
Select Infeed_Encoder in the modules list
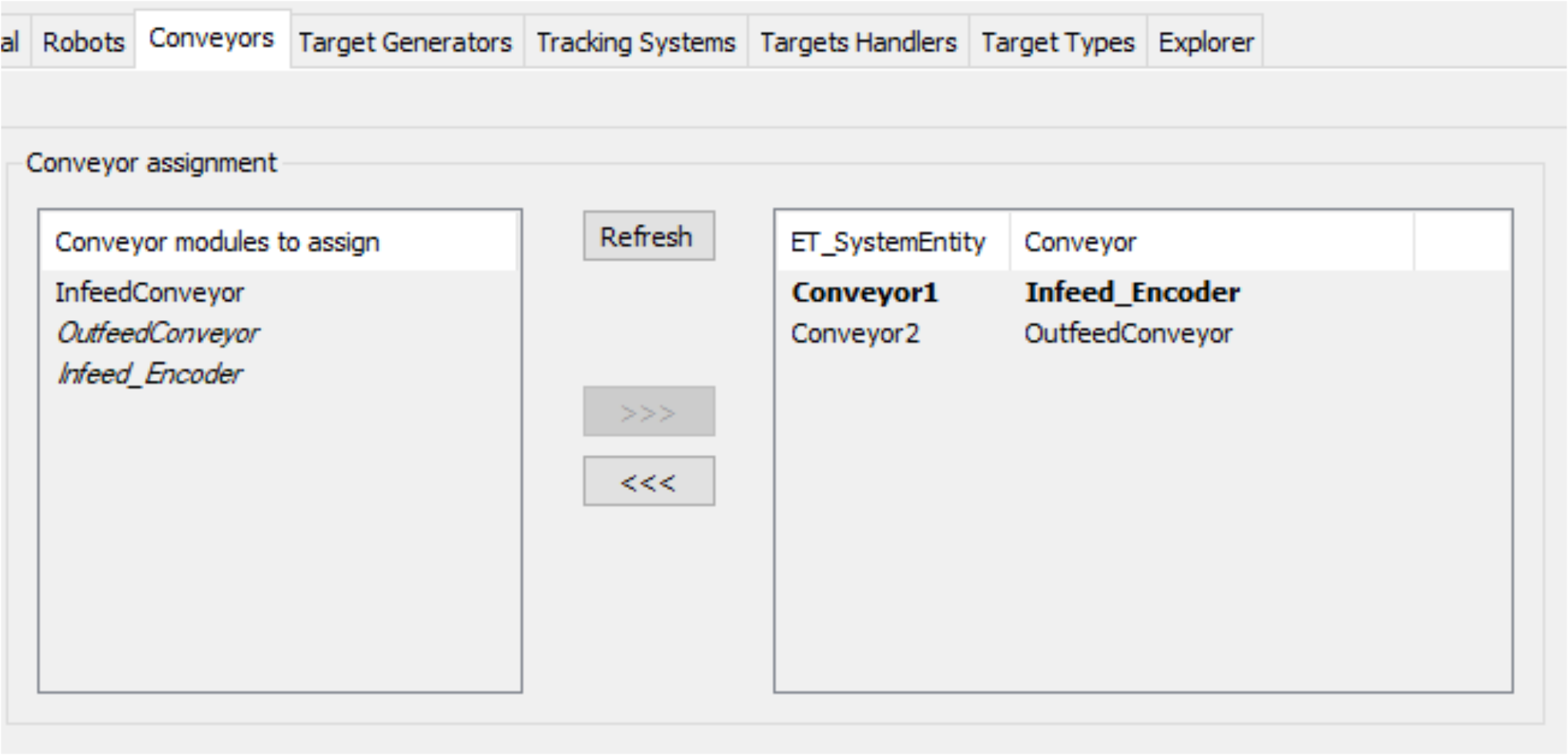click(149, 373)
